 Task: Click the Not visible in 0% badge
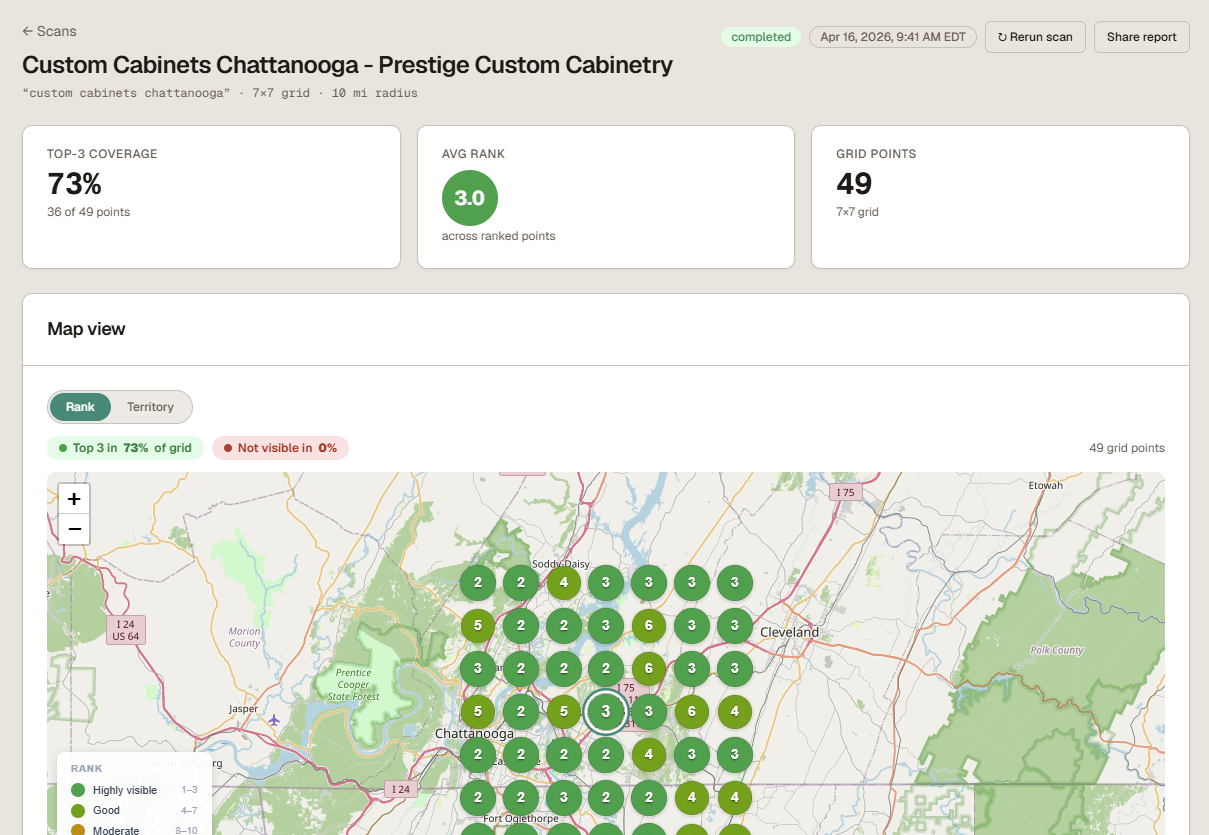[280, 448]
